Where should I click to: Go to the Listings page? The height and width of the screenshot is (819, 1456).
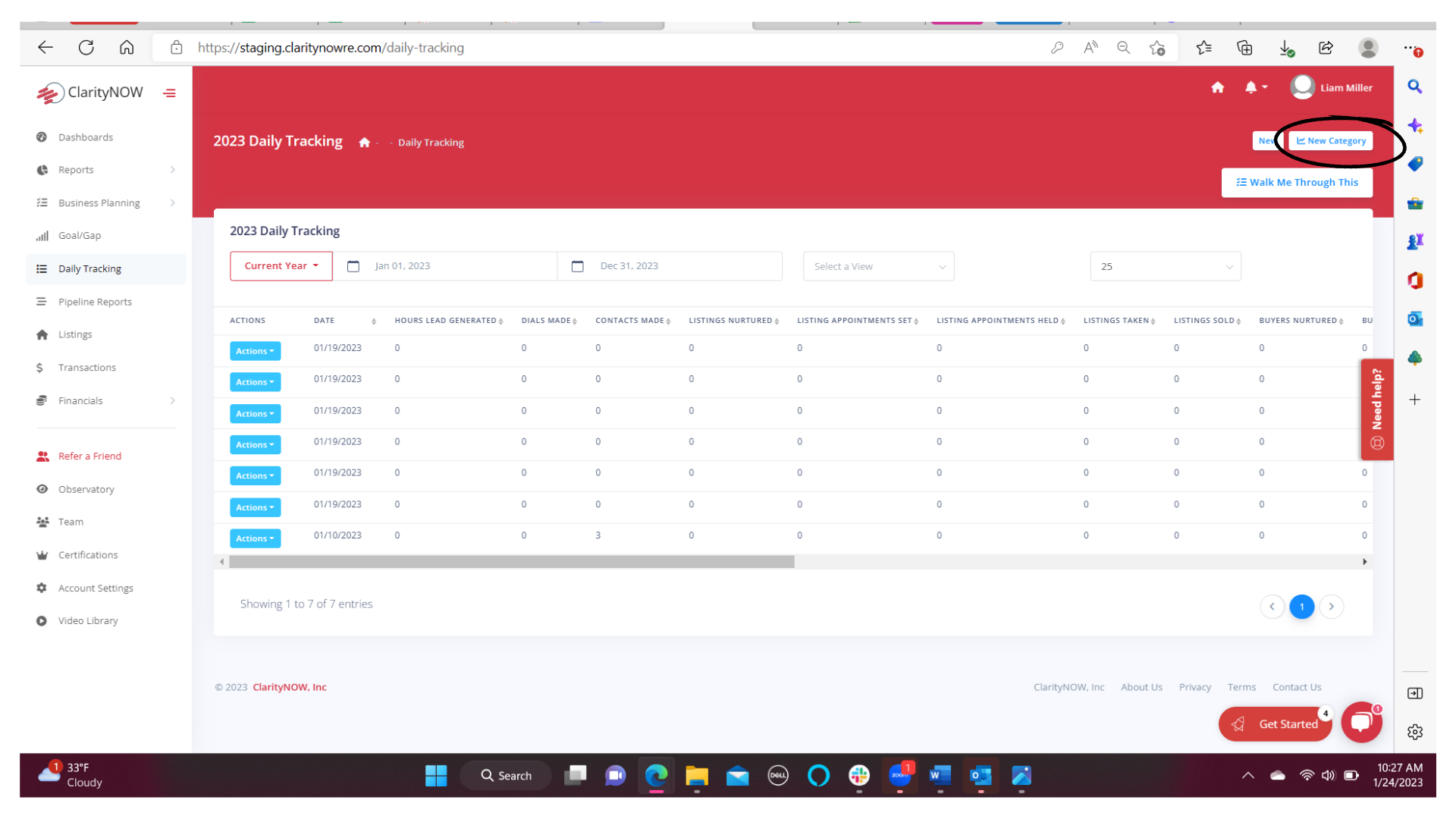point(75,334)
